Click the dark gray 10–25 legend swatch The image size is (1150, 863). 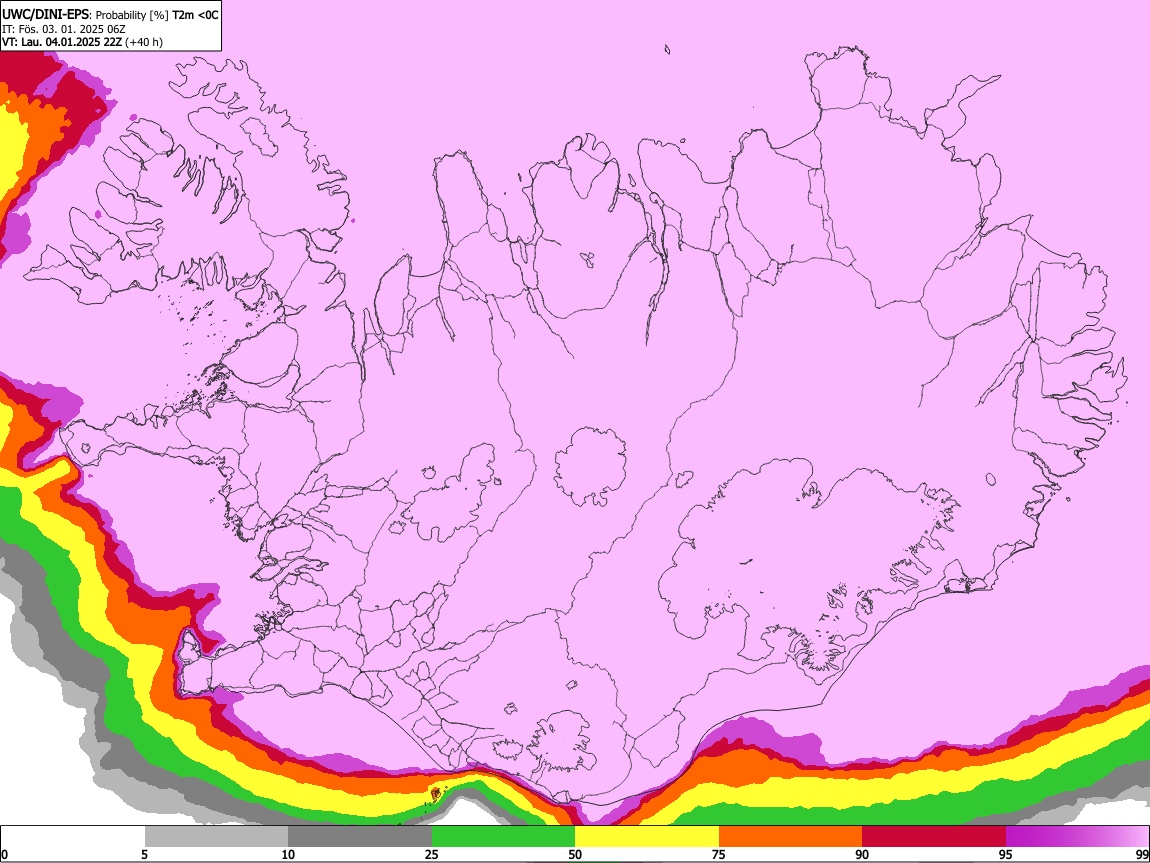(x=360, y=837)
